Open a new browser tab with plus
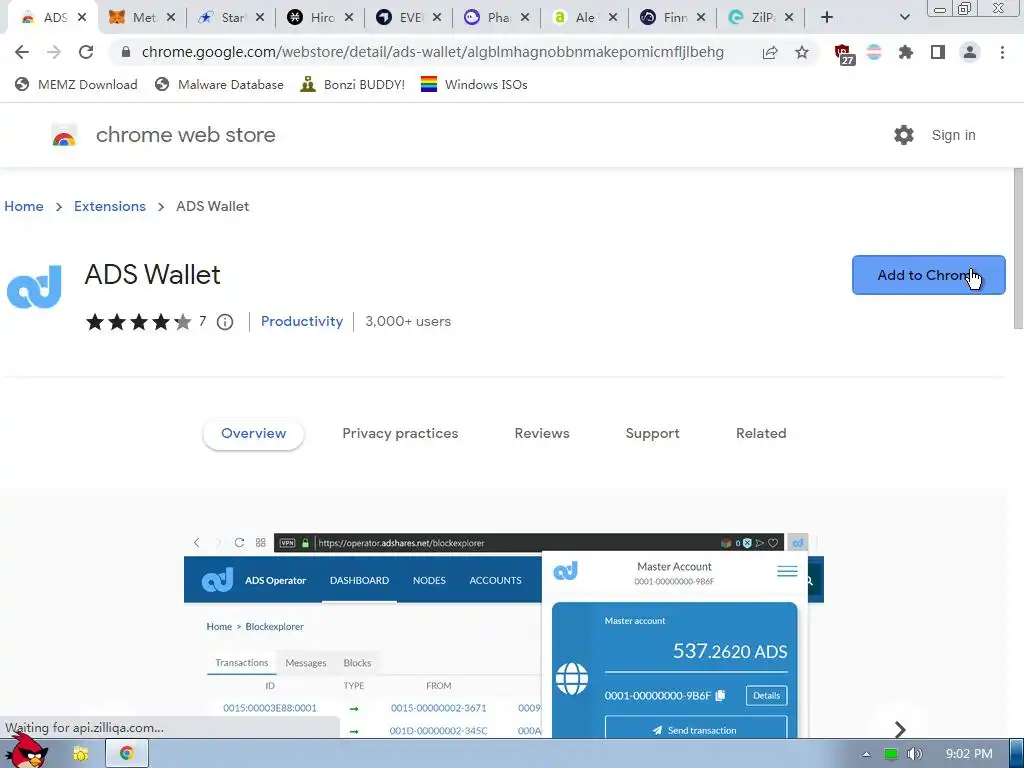The height and width of the screenshot is (768, 1024). tap(827, 18)
